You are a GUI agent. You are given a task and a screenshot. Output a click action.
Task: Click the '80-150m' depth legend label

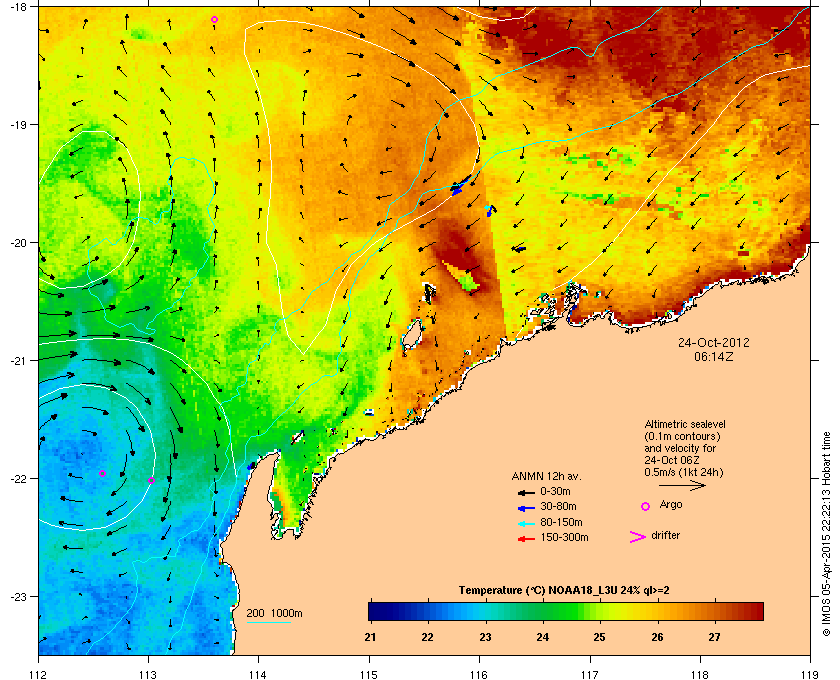pyautogui.click(x=561, y=522)
